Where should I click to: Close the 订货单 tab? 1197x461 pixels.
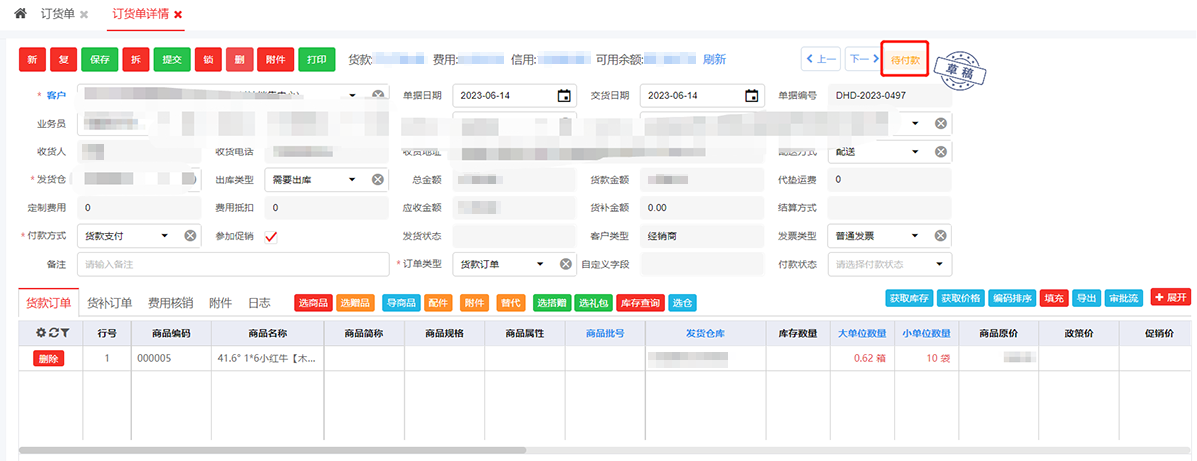click(x=84, y=15)
